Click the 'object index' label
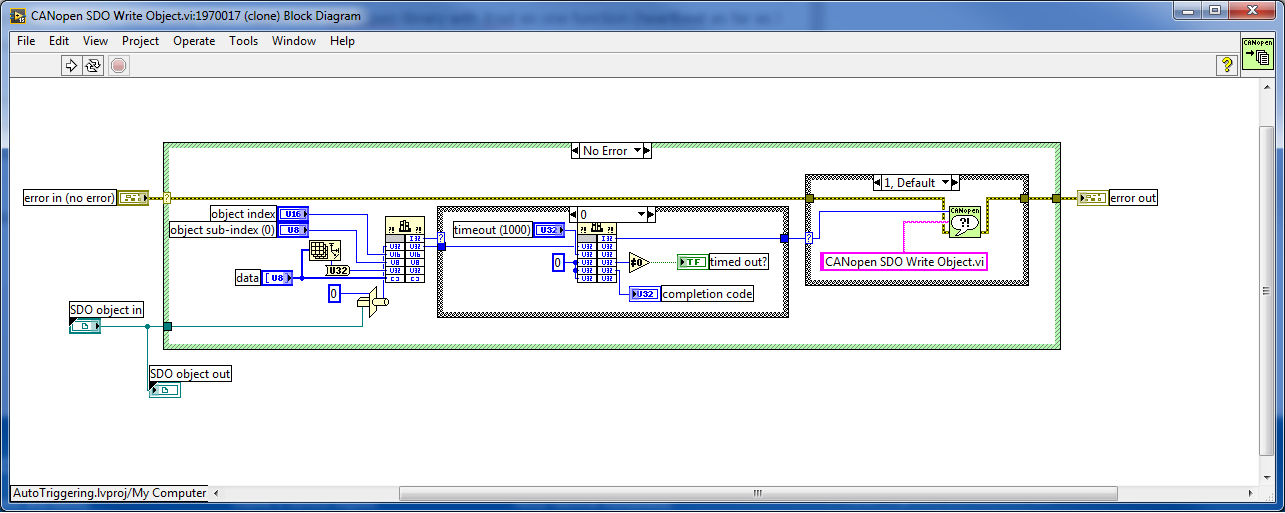1285x513 pixels. coord(243,213)
